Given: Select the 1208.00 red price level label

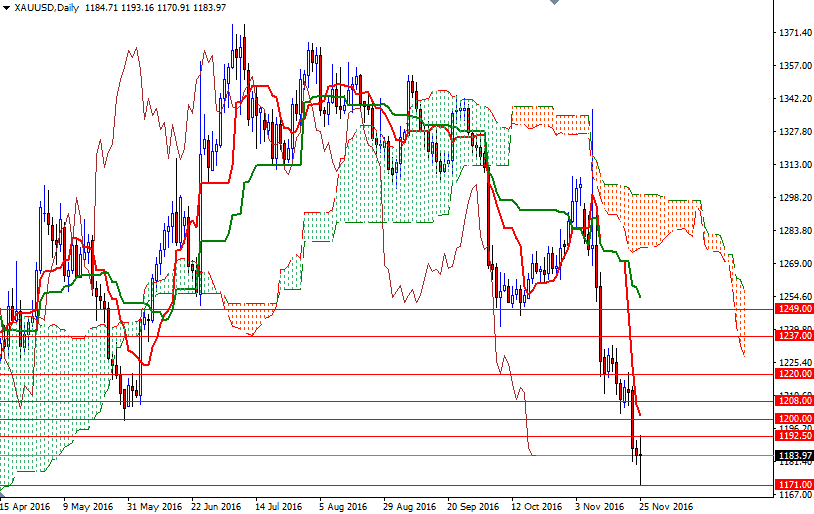Looking at the screenshot, I should pos(794,401).
